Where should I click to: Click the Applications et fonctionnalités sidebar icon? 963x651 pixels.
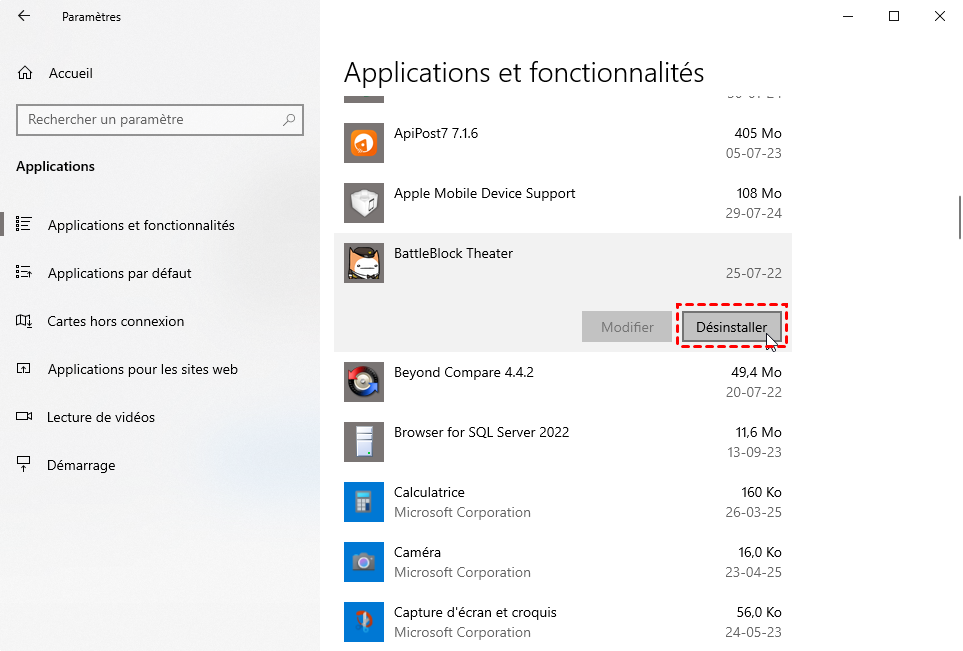click(x=23, y=225)
